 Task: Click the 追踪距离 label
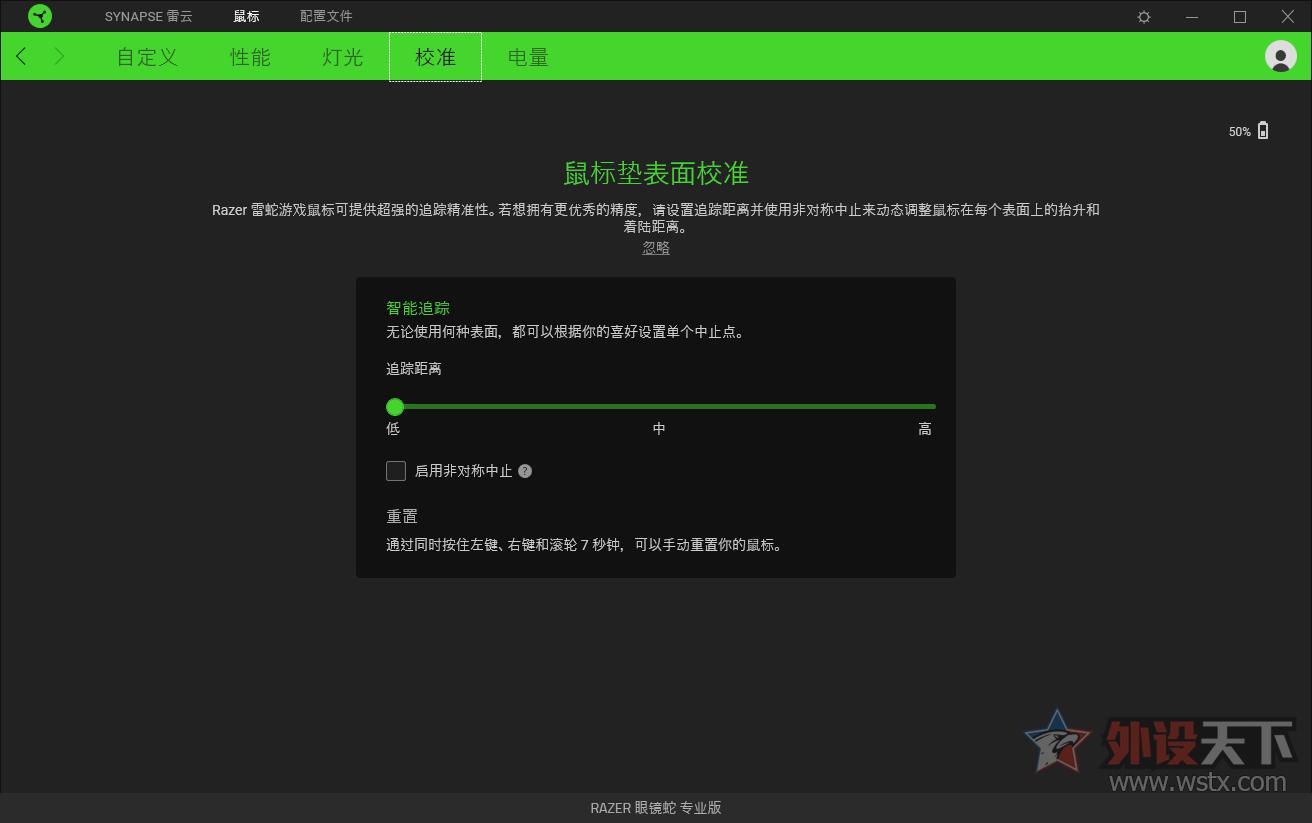click(414, 369)
